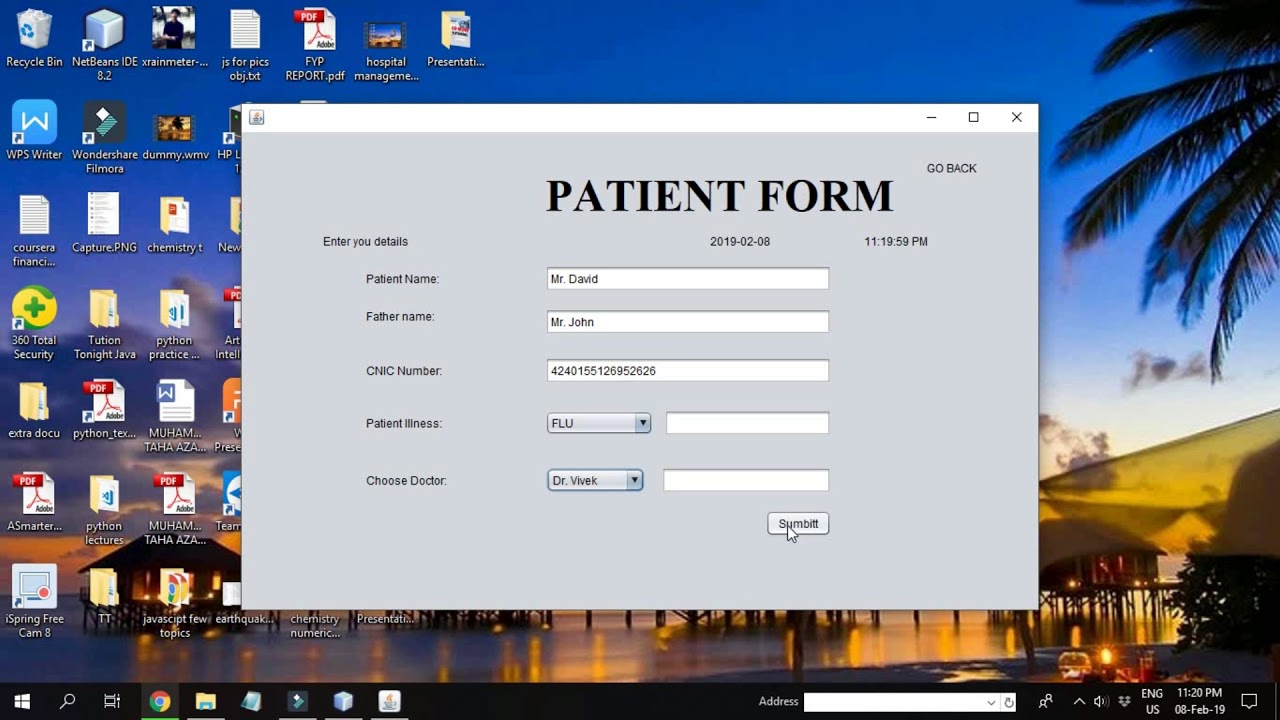The width and height of the screenshot is (1280, 720).
Task: Click the ENG US language indicator
Action: (x=1152, y=702)
